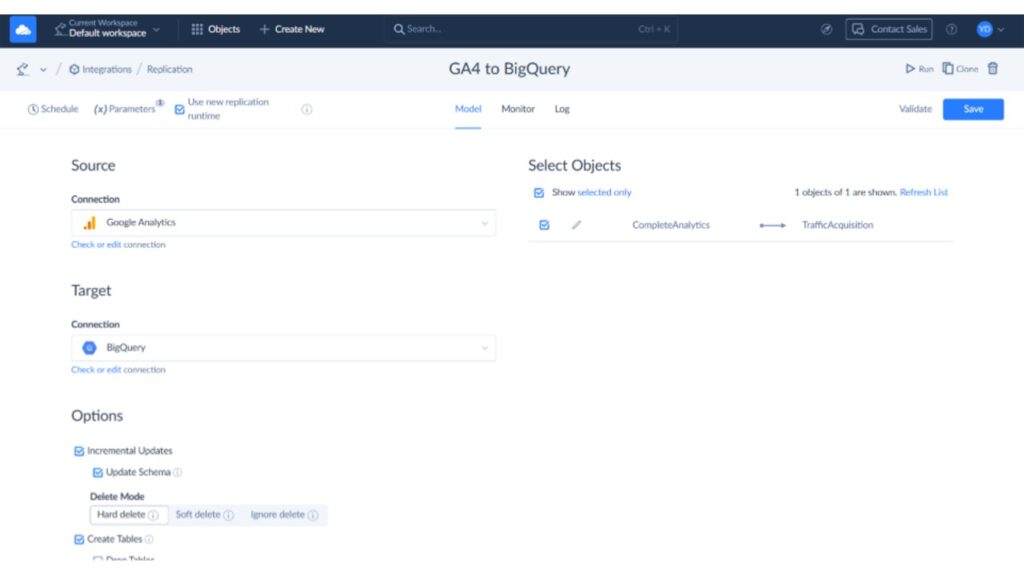Click the compass icon in top bar
The height and width of the screenshot is (576, 1024).
[x=826, y=29]
